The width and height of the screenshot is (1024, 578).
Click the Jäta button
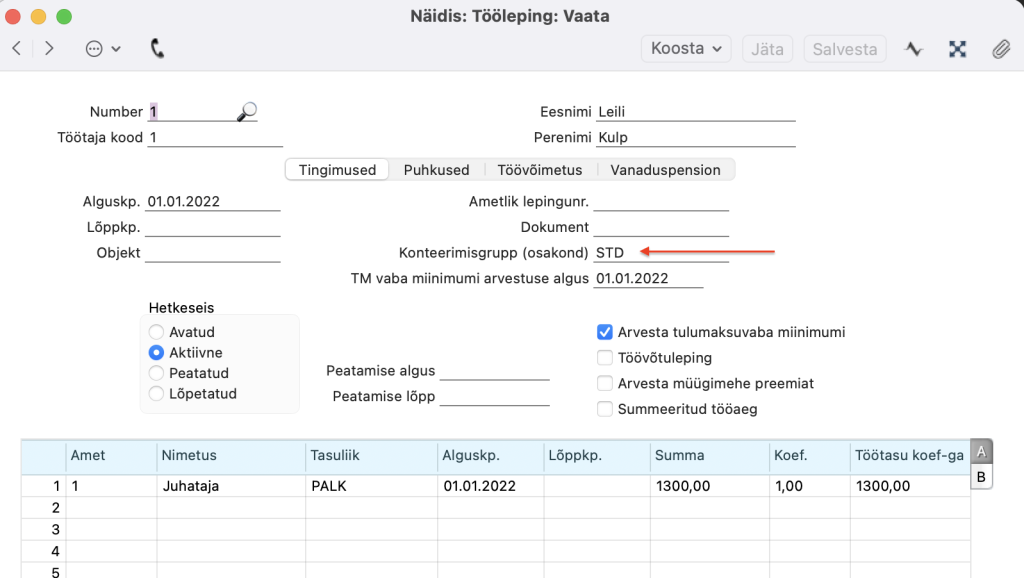[767, 48]
